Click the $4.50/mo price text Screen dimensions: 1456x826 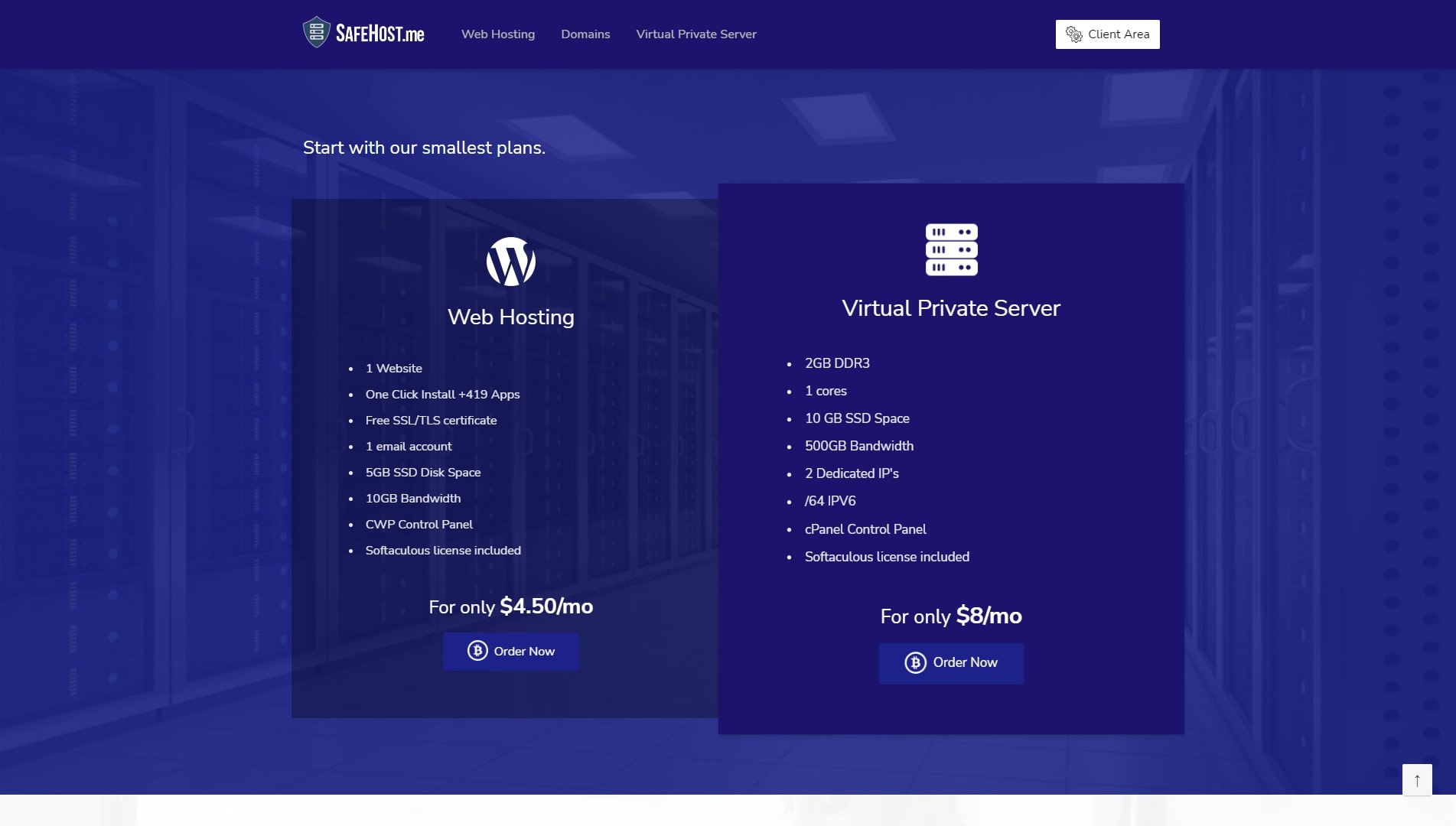(546, 606)
